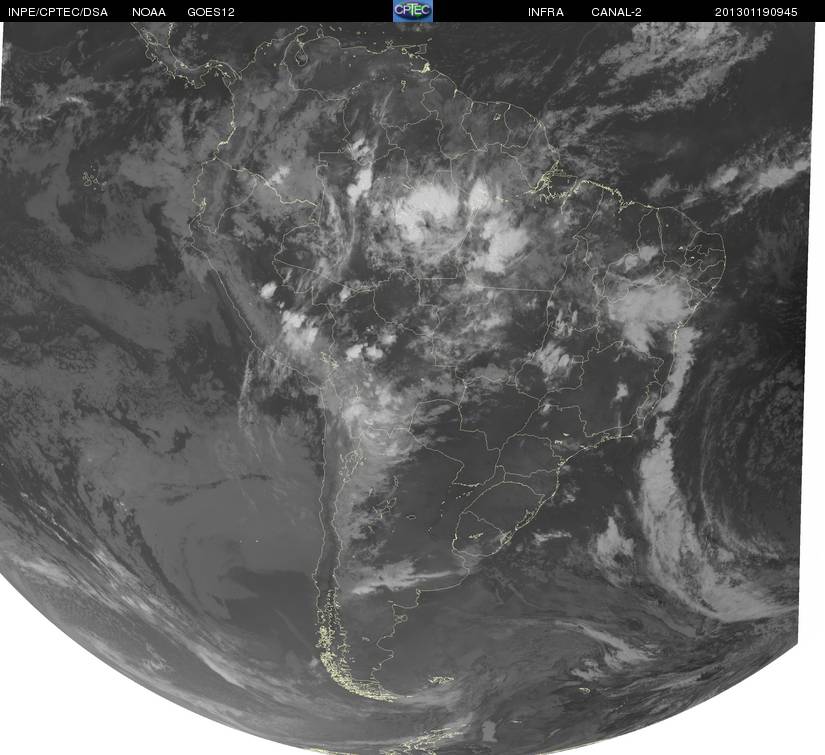Click the CANAL-2 channel label
825x755 pixels.
tap(616, 12)
